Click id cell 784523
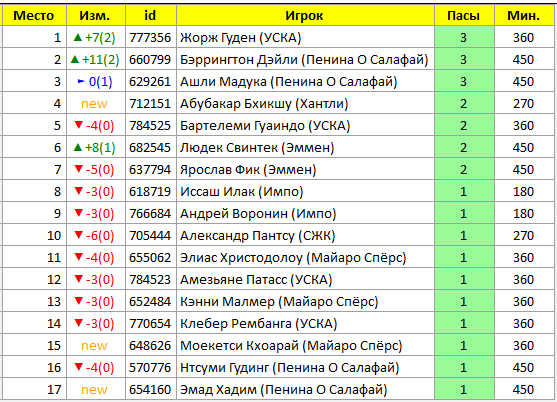The width and height of the screenshot is (557, 402). tap(150, 280)
